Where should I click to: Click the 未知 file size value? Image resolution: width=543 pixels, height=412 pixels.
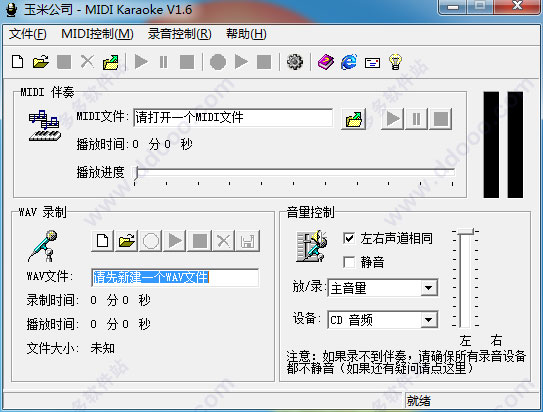[103, 348]
